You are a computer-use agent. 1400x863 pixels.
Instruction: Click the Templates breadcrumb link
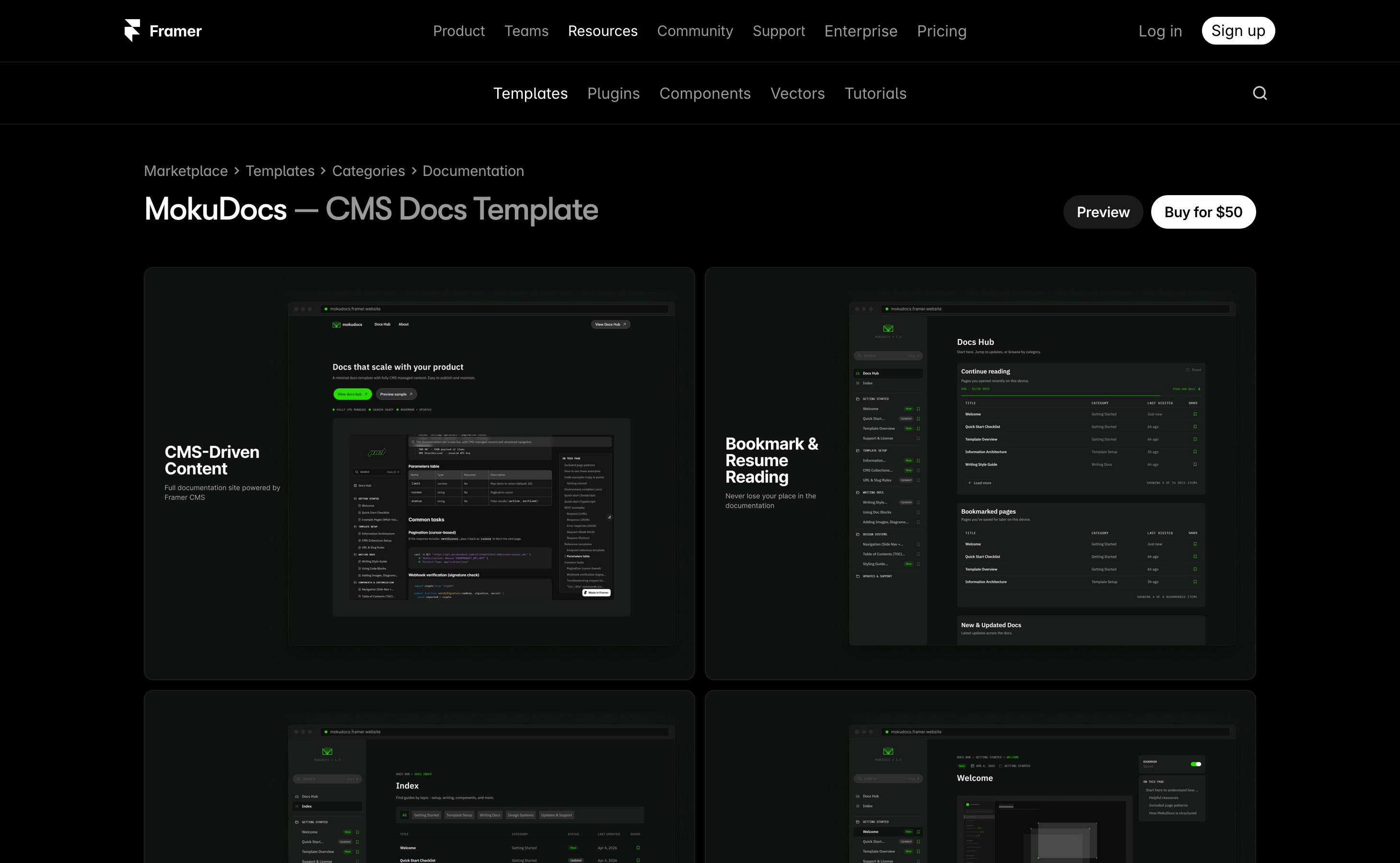click(x=280, y=171)
